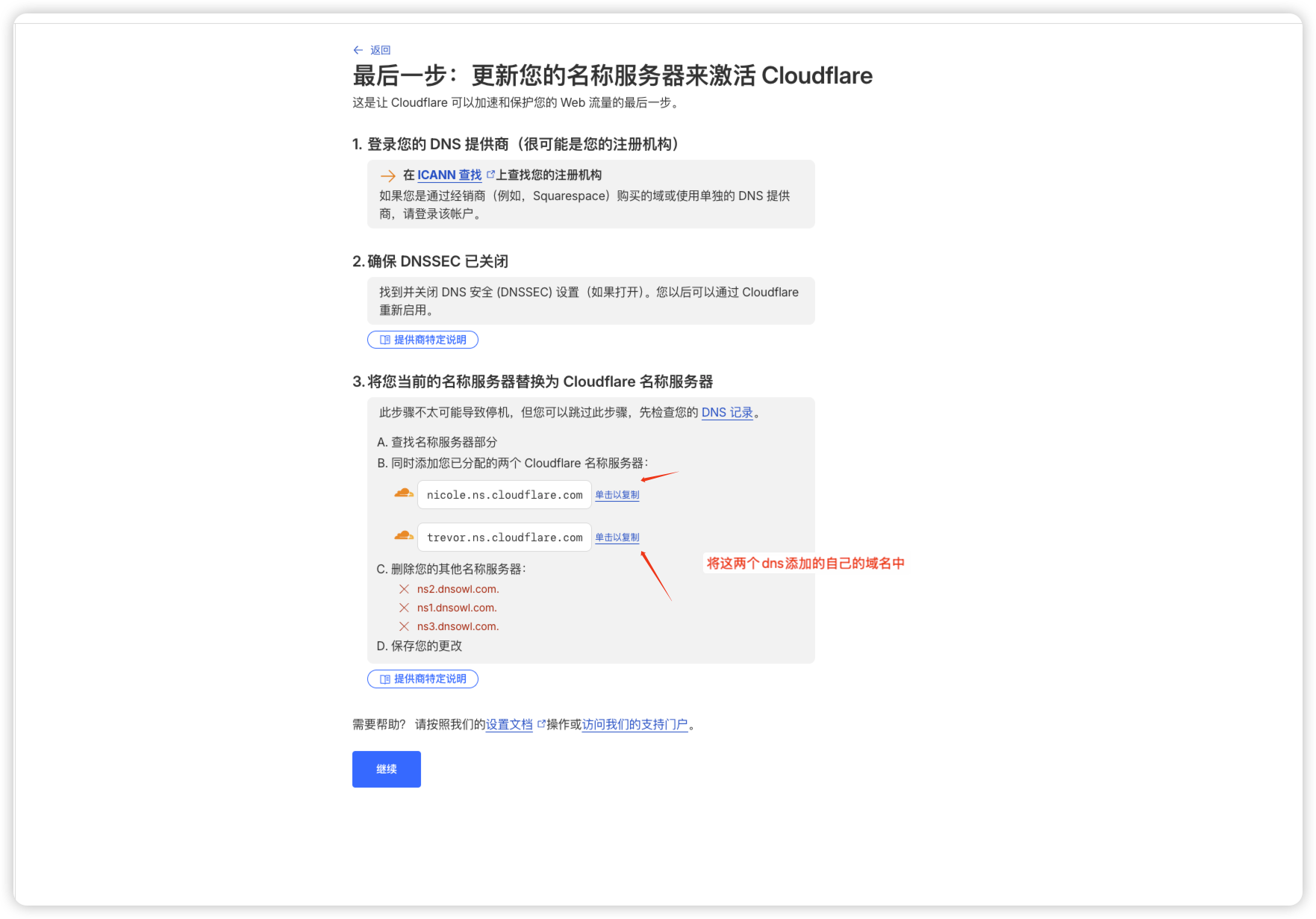Open 提供商特定说明 under the DNSSEC section
The width and height of the screenshot is (1316, 919).
pyautogui.click(x=422, y=340)
